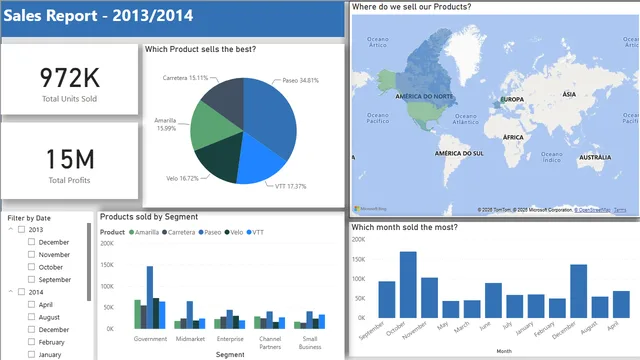
Task: Click the Microsoft Bing logo
Action: coord(370,209)
